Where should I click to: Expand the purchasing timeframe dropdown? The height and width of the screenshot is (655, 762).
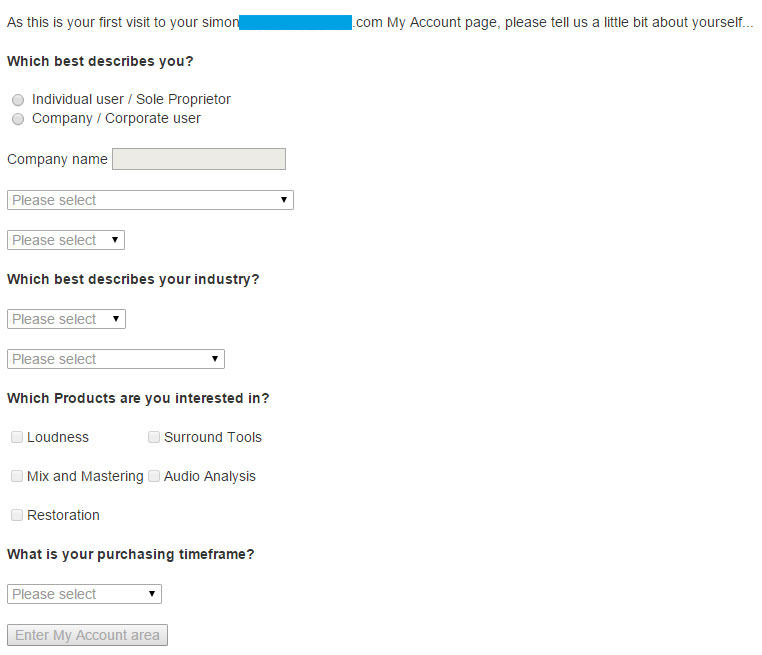click(84, 594)
